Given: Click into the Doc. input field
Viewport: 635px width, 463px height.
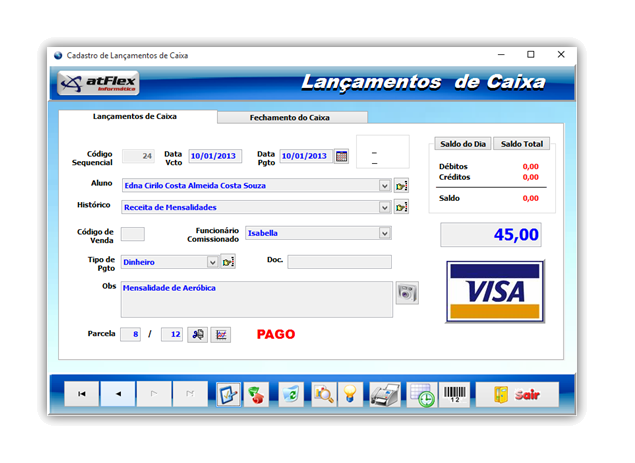Looking at the screenshot, I should coord(339,262).
